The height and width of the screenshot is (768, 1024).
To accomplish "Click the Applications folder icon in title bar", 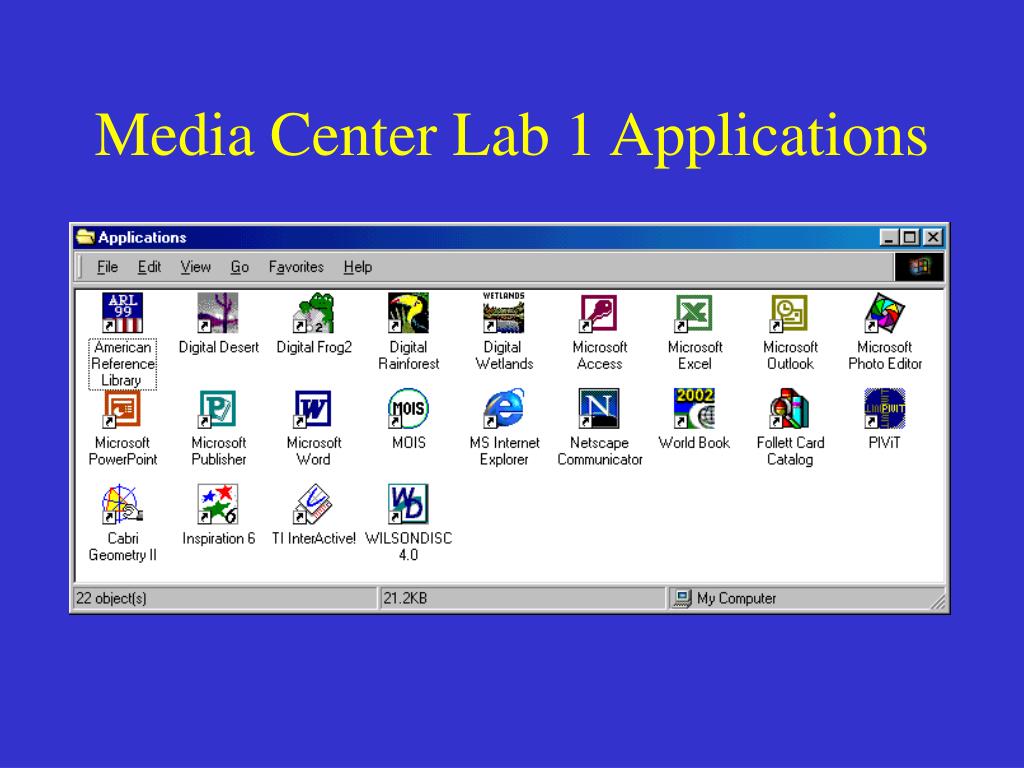I will click(x=86, y=236).
